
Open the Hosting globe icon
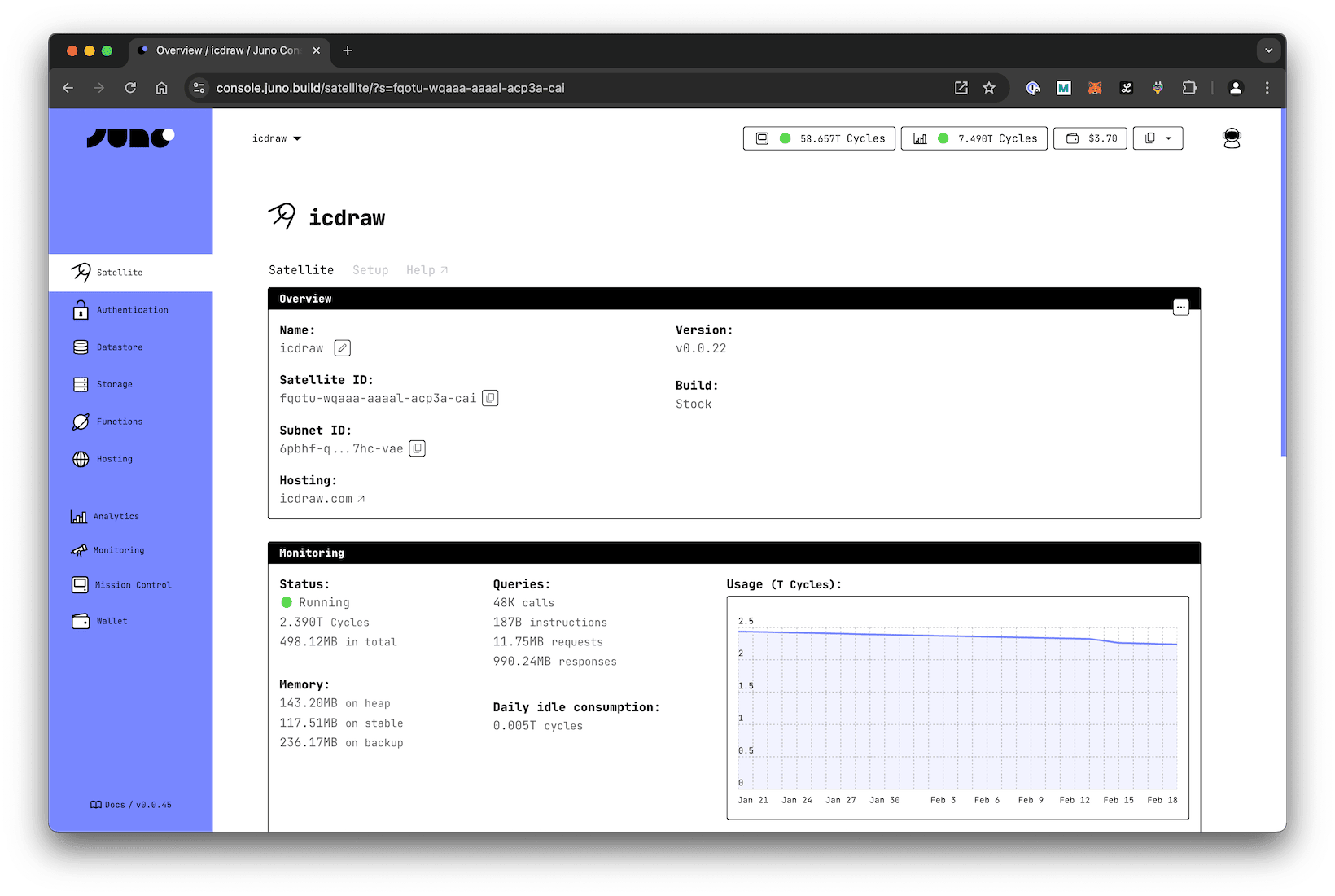click(x=81, y=458)
